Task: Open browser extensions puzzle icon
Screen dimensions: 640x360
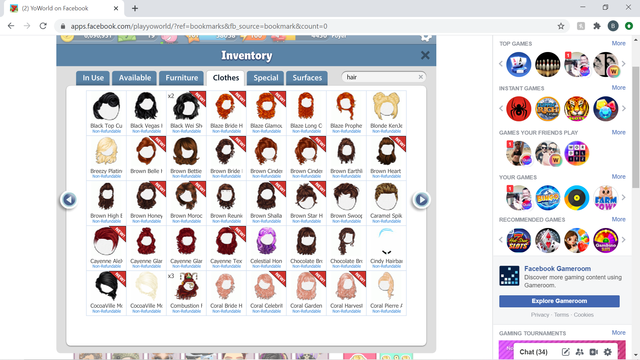Action: tap(597, 26)
